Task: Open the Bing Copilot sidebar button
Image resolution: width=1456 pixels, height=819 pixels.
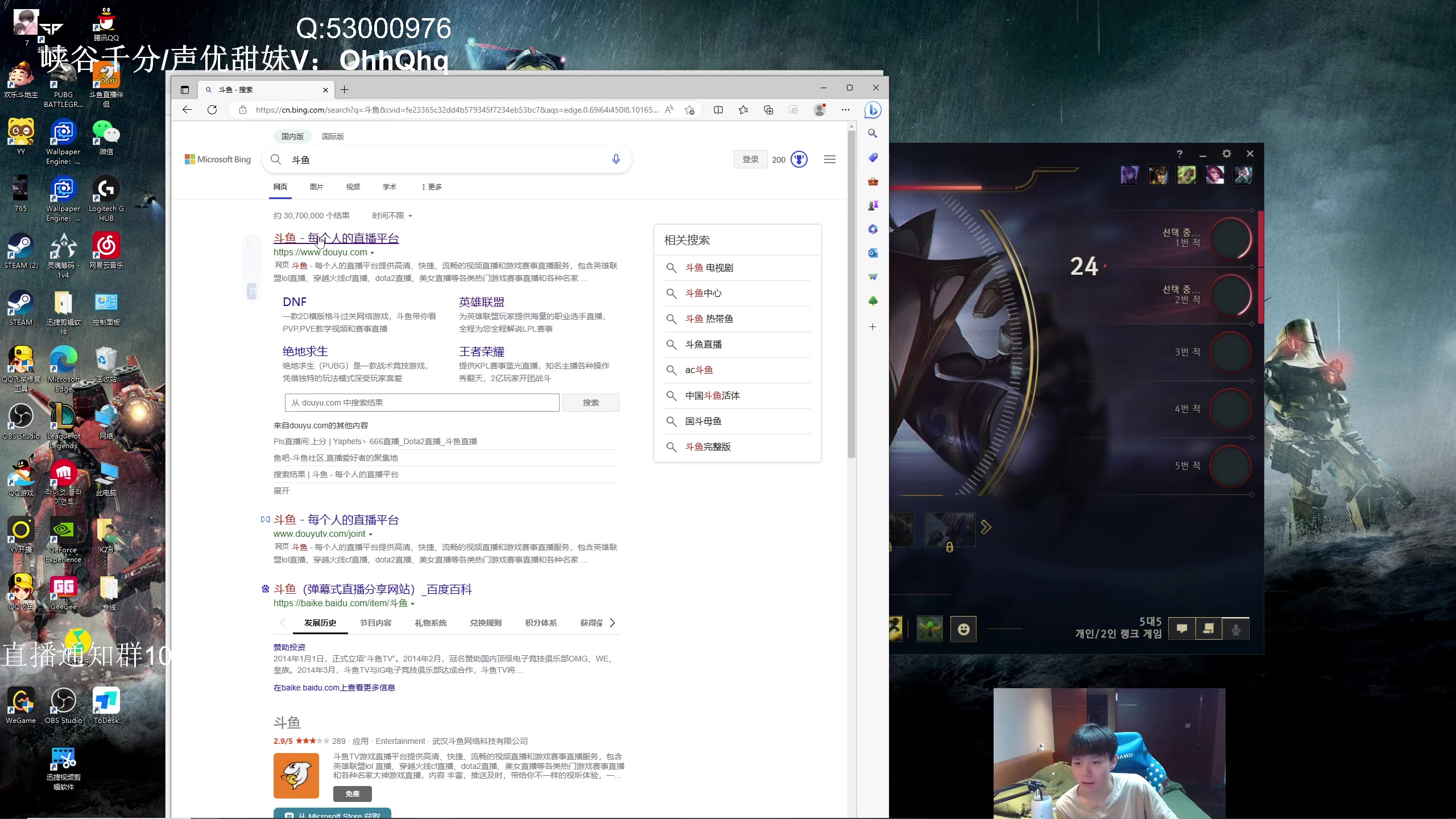Action: tap(872, 110)
